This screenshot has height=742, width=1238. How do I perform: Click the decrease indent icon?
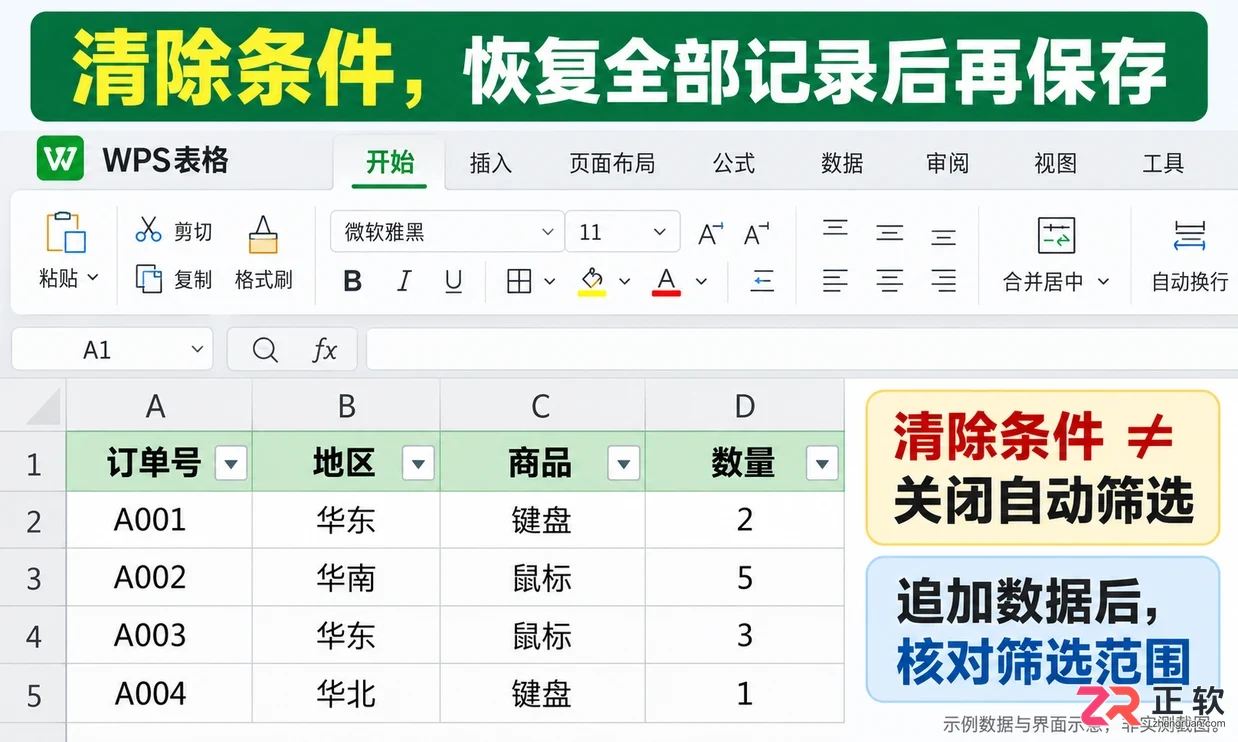tap(762, 282)
